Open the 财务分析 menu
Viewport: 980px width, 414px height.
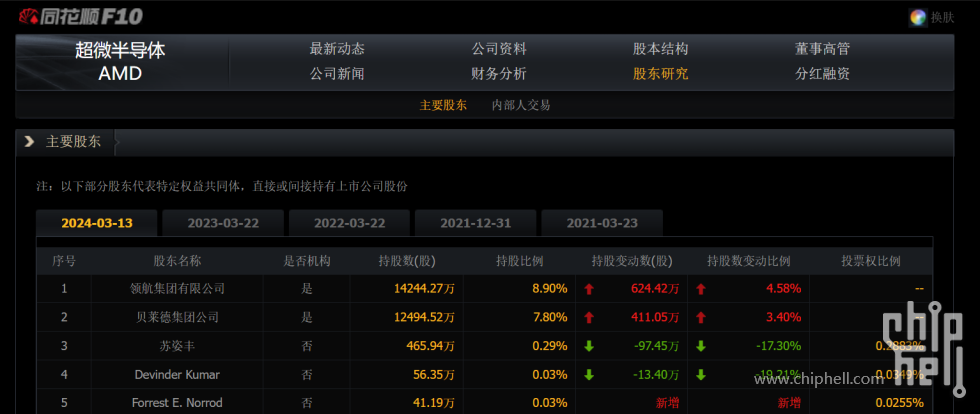(499, 74)
